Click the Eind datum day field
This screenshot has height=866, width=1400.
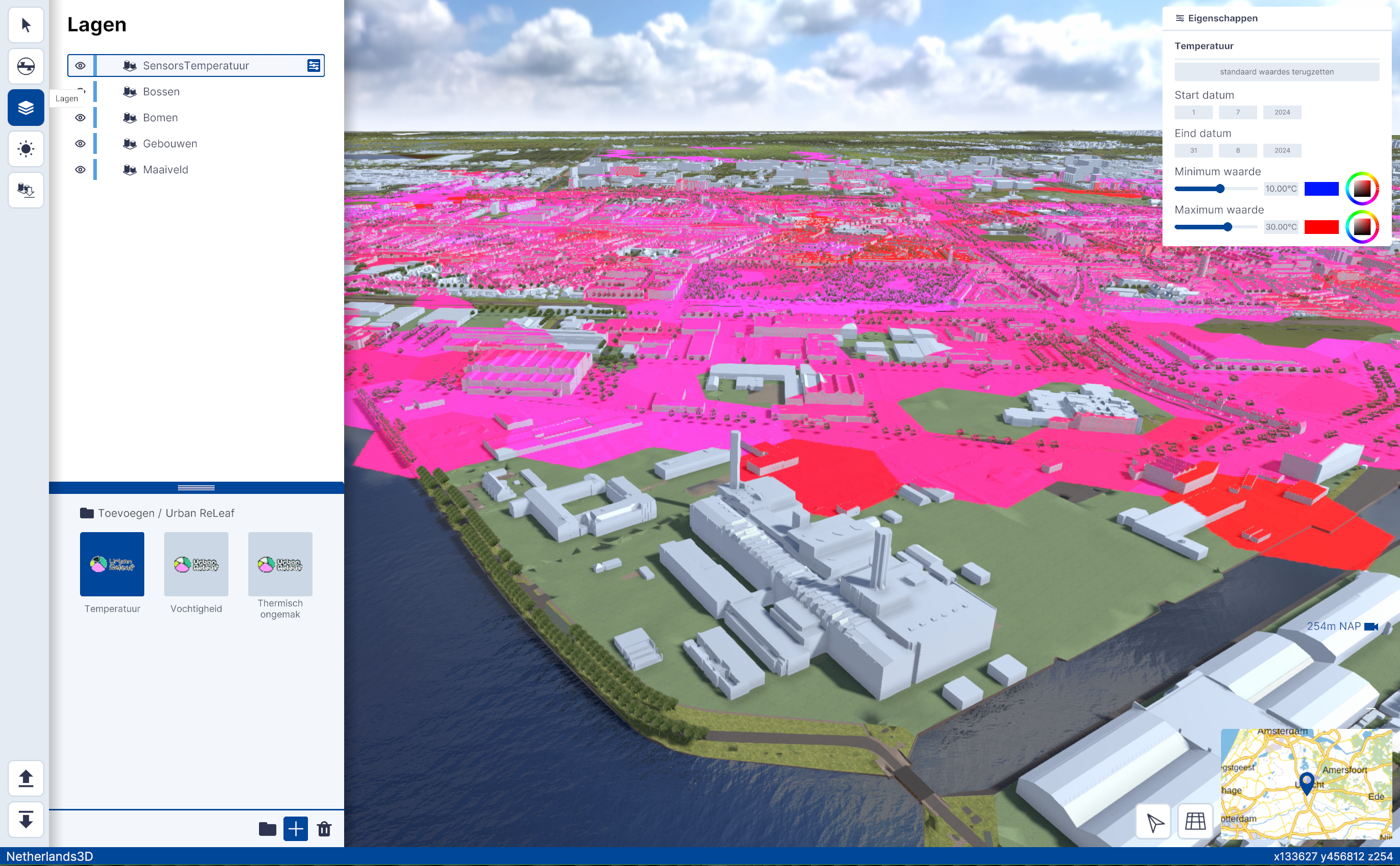click(x=1194, y=151)
